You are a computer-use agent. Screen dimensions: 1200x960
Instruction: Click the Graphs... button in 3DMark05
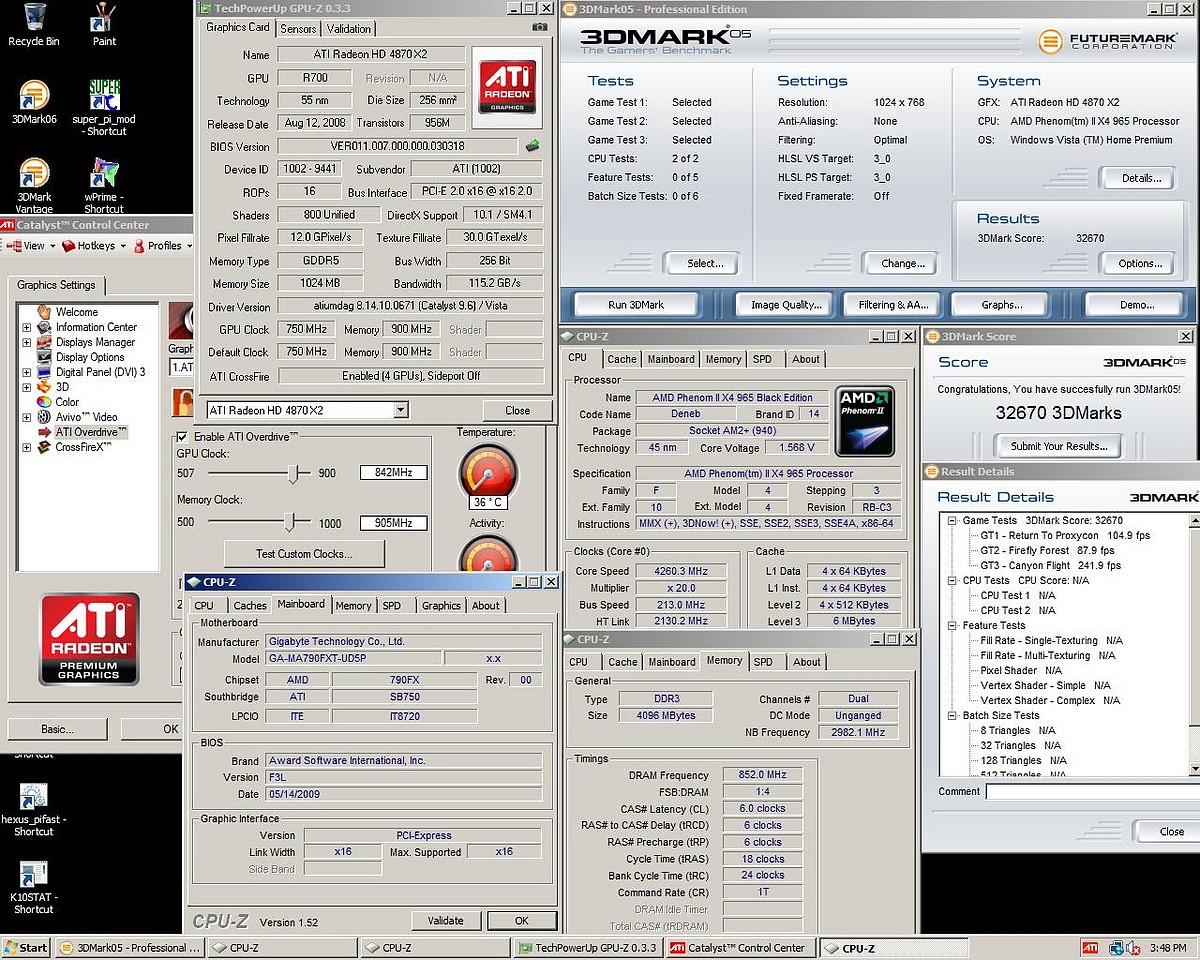click(1001, 305)
